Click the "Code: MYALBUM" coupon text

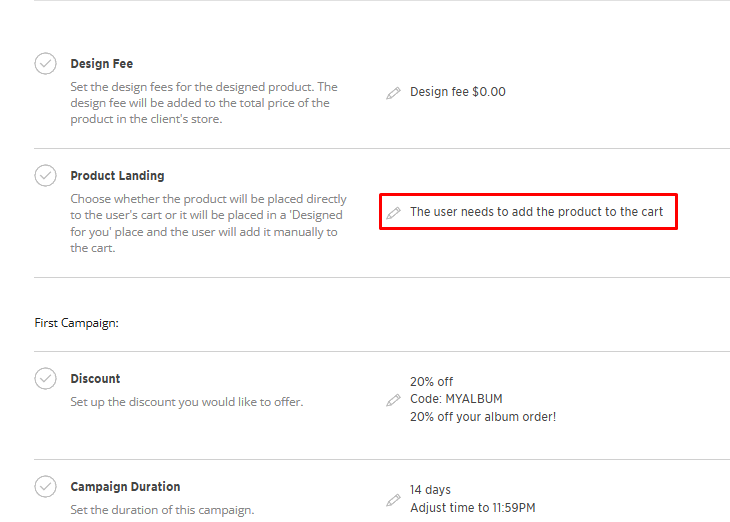tap(456, 399)
